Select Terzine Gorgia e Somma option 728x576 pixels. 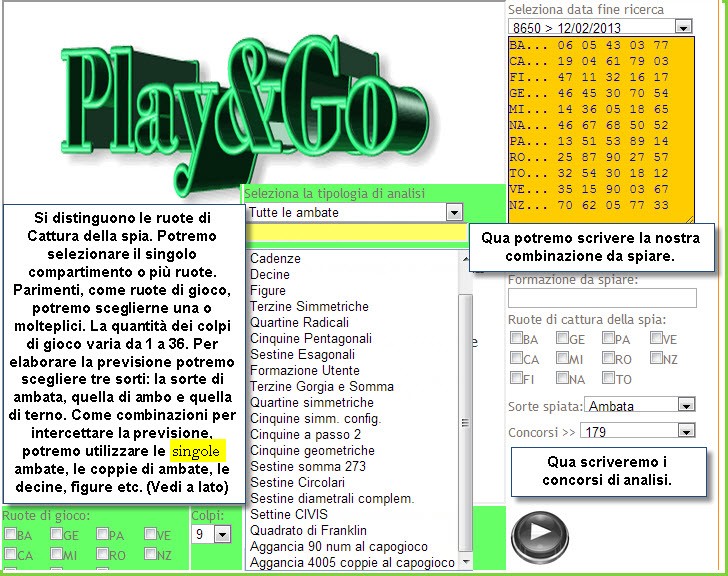322,386
